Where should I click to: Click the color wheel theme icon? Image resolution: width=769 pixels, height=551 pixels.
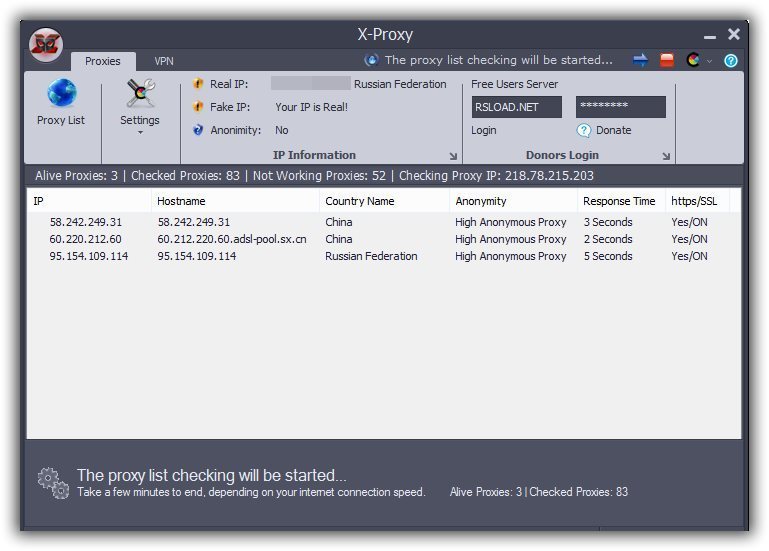[693, 61]
